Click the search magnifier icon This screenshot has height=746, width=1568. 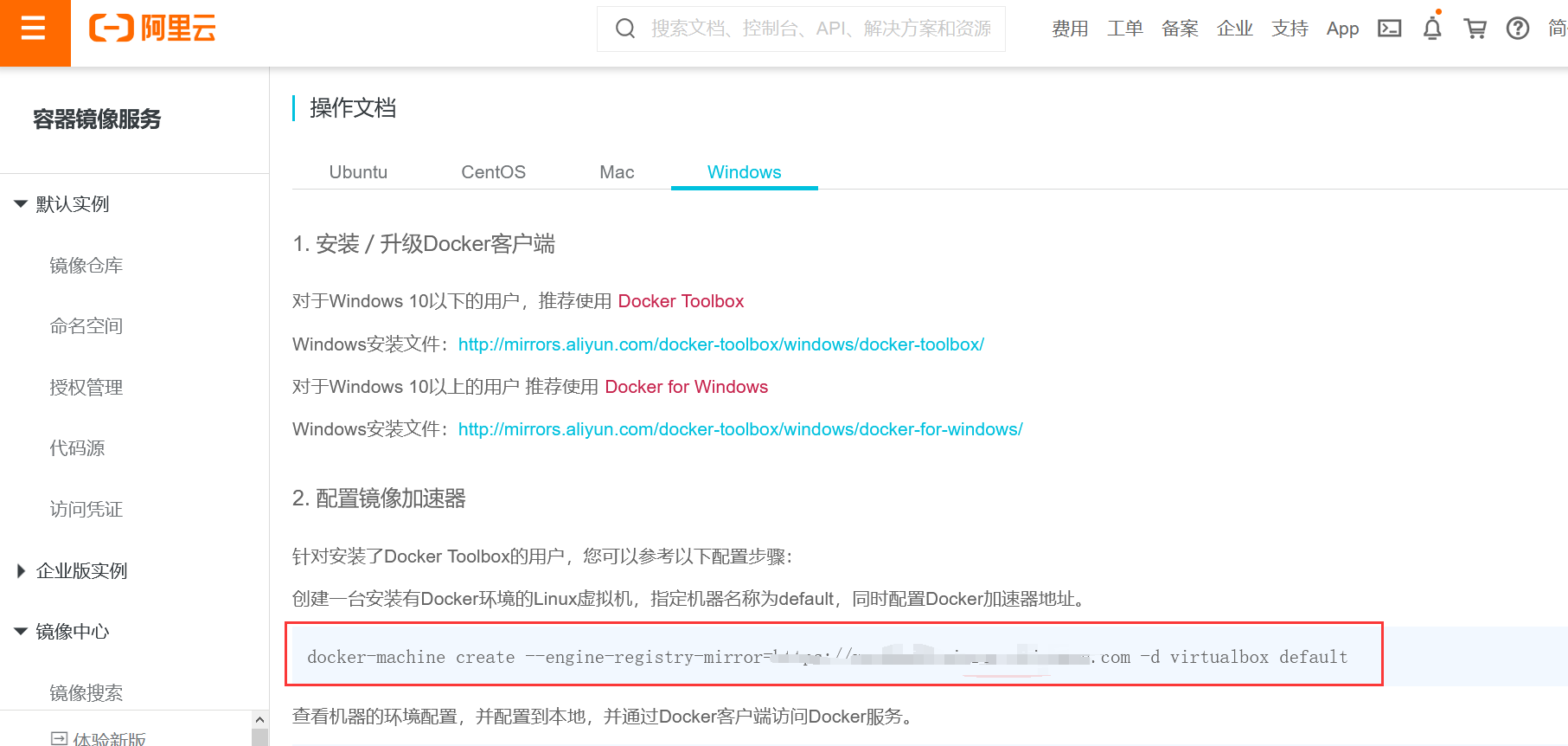(x=624, y=29)
